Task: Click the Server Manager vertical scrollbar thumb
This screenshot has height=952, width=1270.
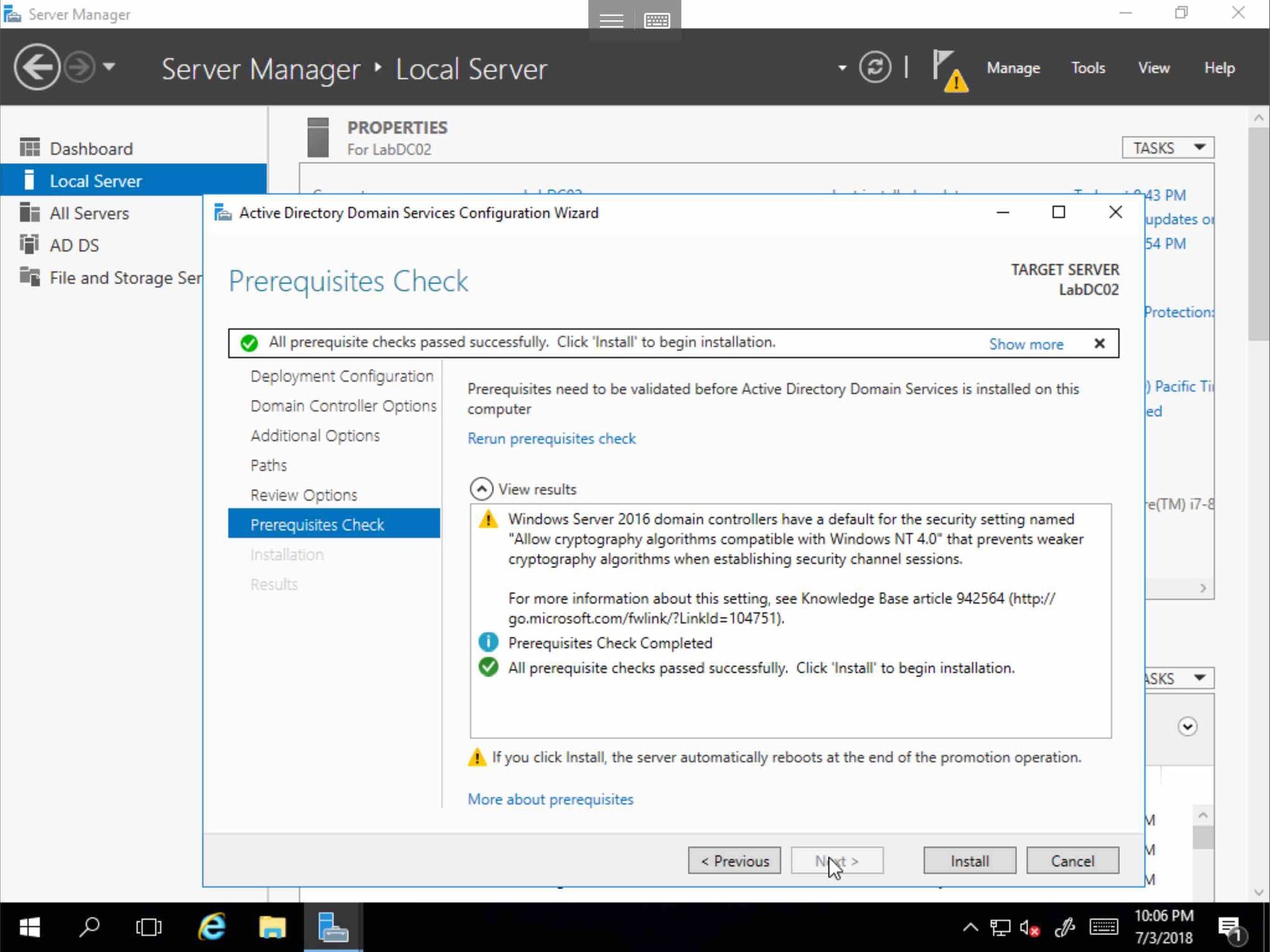Action: click(1259, 234)
